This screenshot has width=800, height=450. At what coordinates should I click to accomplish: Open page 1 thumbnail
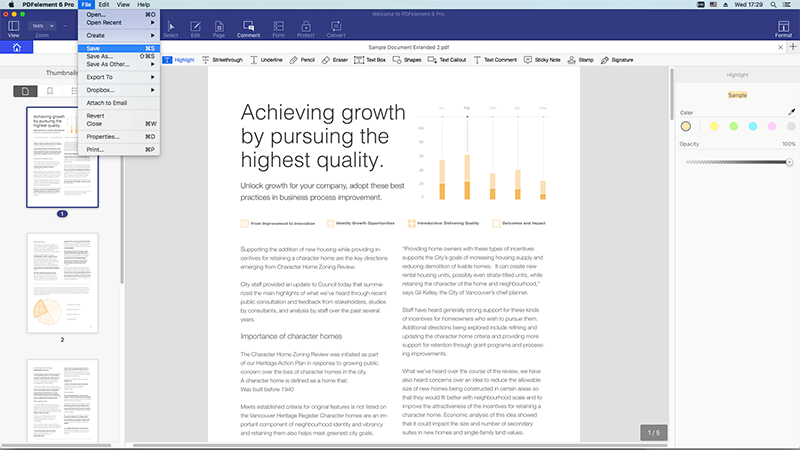coord(62,157)
